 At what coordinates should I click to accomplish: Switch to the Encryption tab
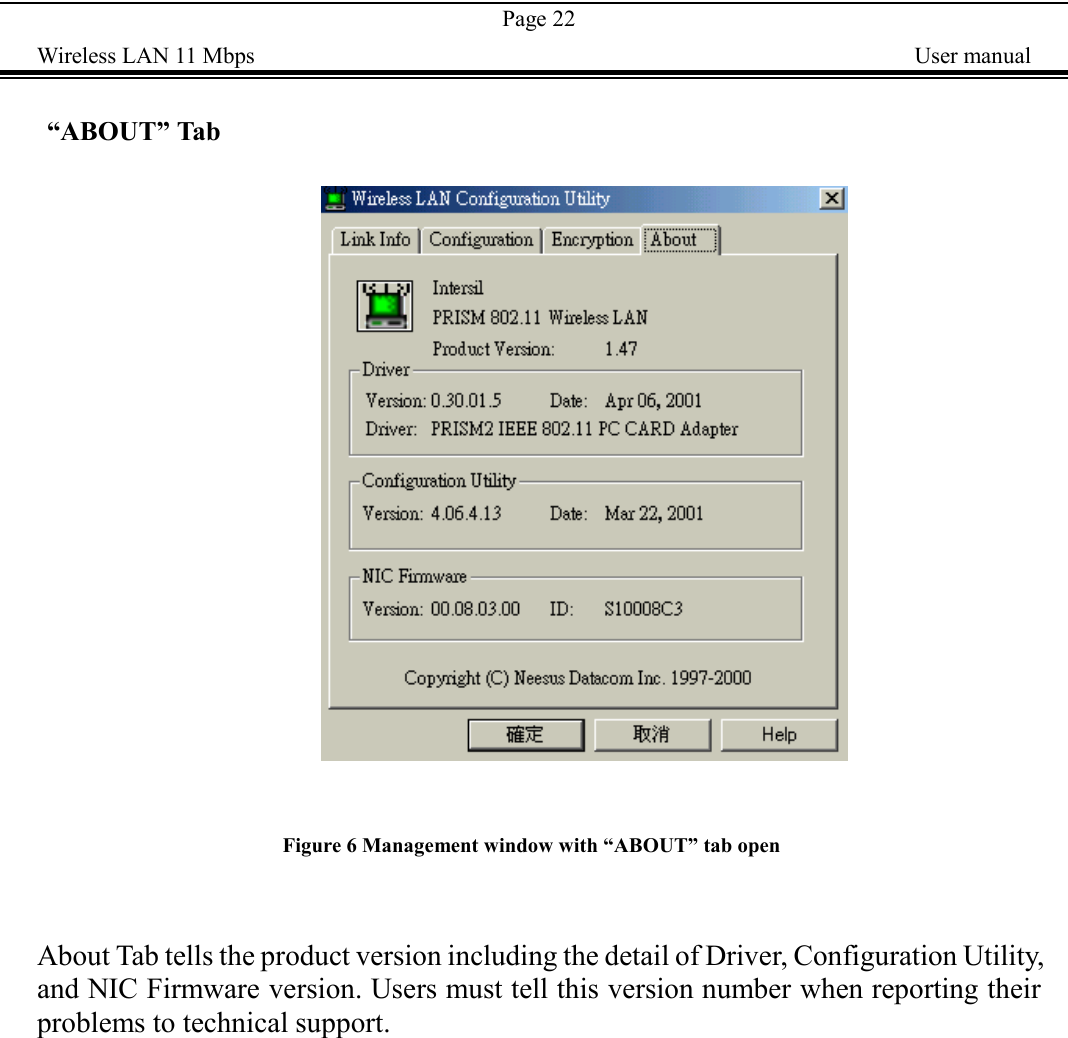(x=592, y=240)
